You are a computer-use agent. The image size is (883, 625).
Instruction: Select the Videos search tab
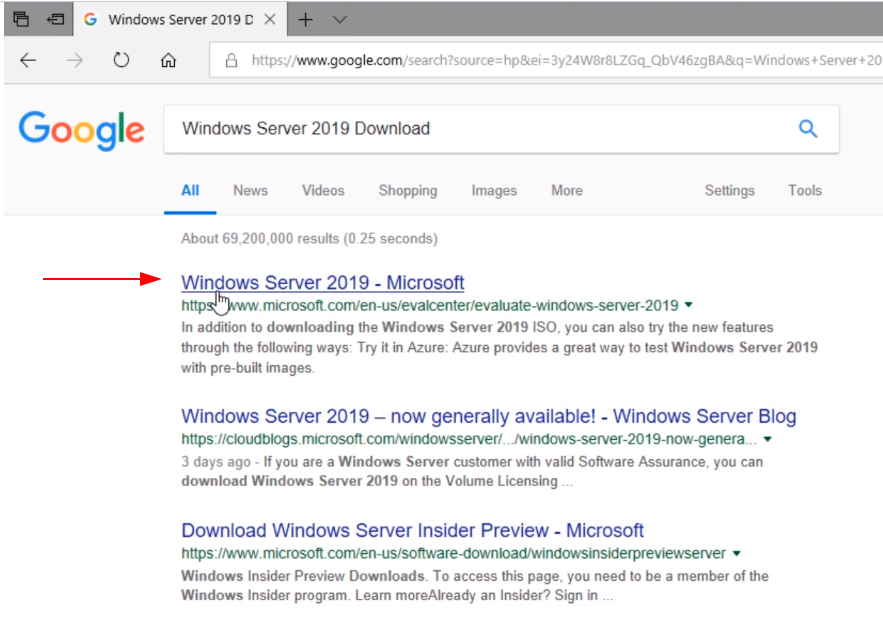(x=323, y=190)
